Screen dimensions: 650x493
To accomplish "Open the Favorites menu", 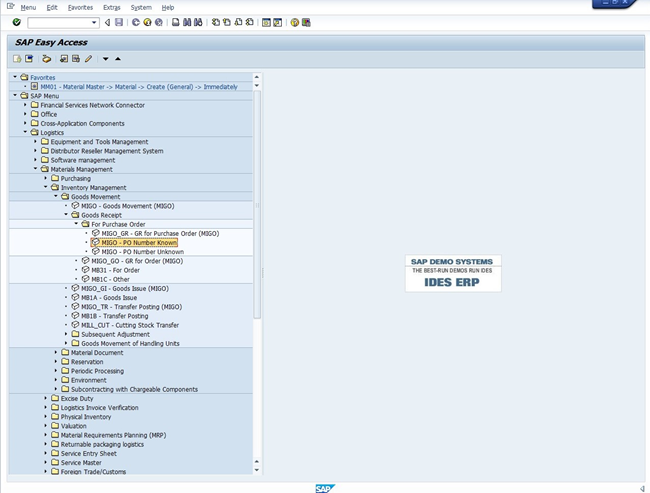I will 80,7.
